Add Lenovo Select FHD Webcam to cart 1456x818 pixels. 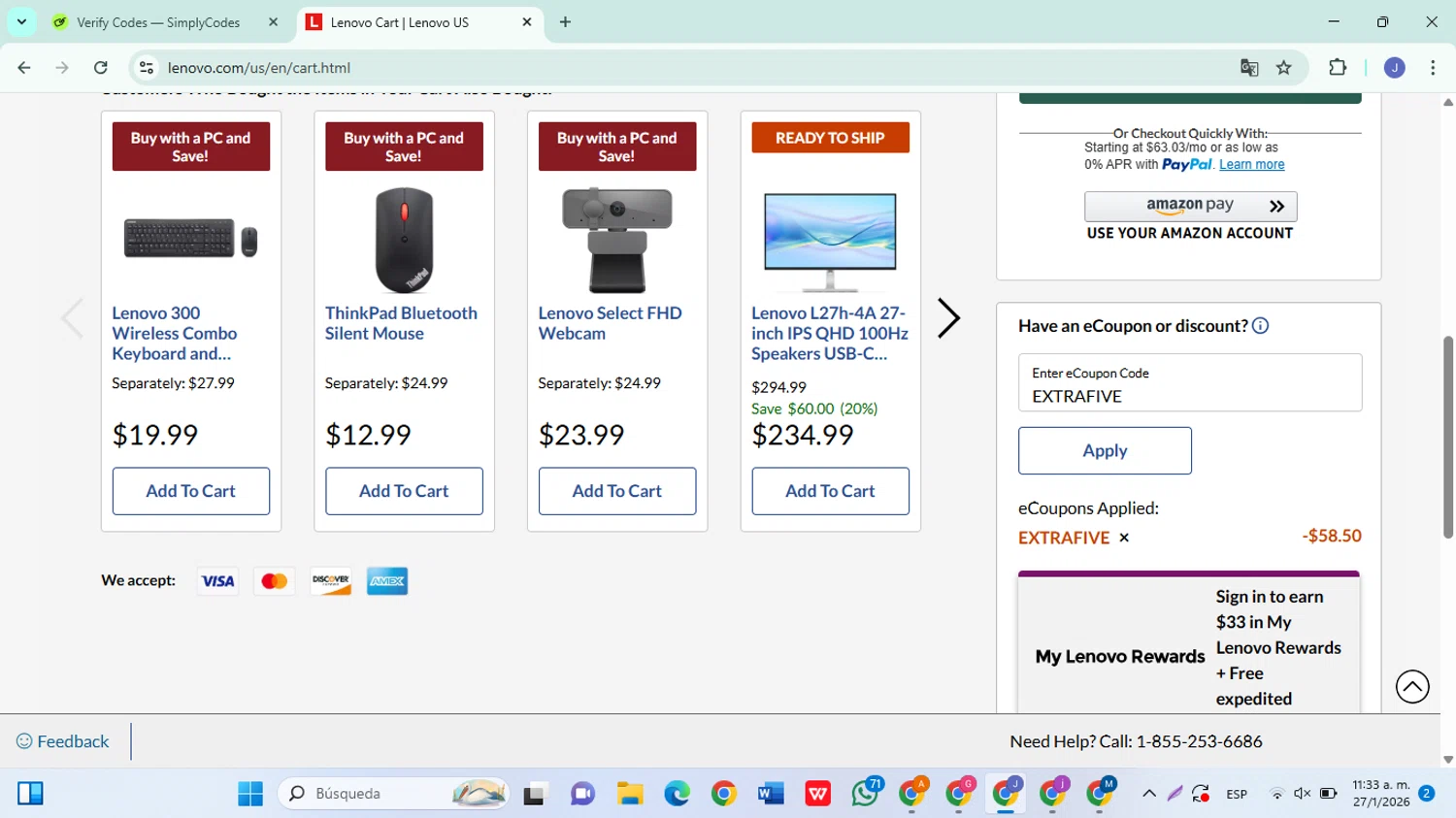617,491
